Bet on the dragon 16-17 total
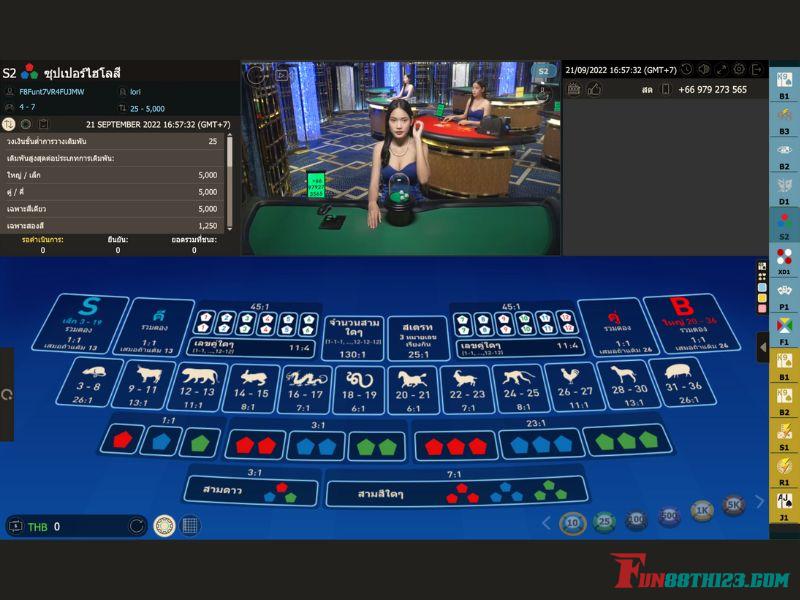The width and height of the screenshot is (800, 600). [305, 388]
